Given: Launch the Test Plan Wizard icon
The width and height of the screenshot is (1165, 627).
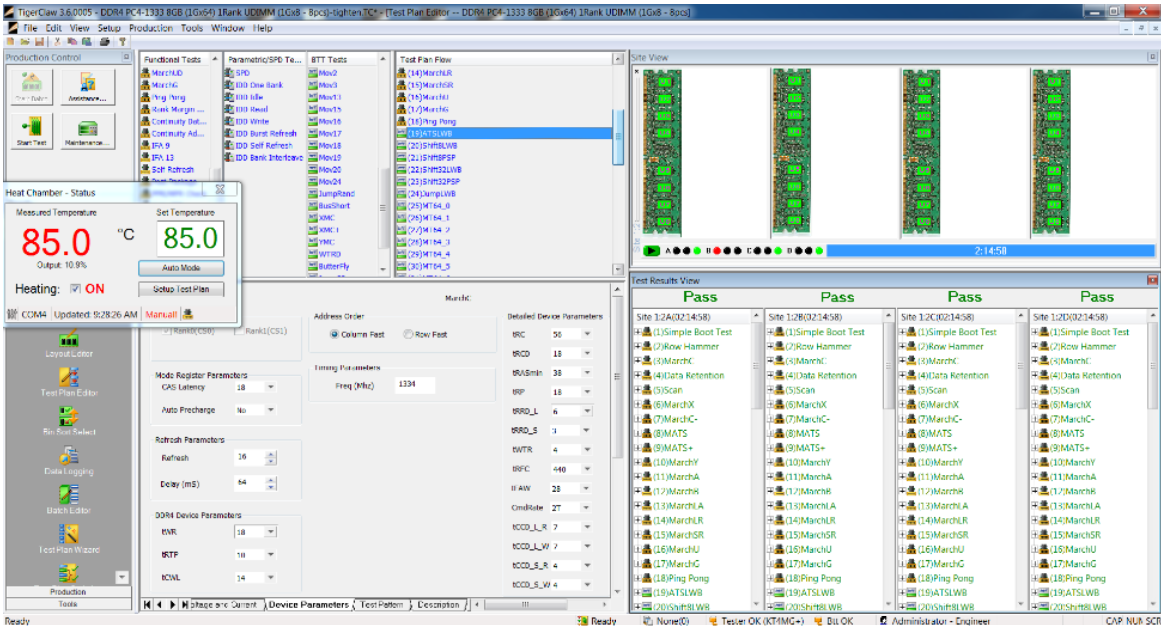Looking at the screenshot, I should coord(68,536).
